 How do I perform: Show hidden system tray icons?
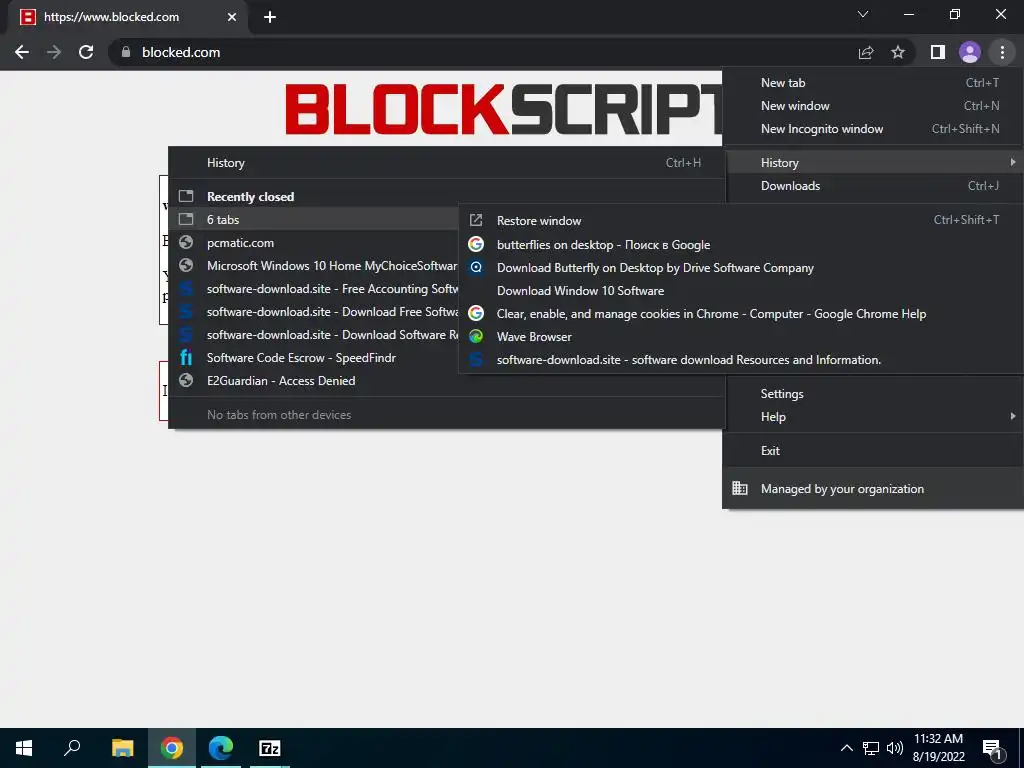pyautogui.click(x=846, y=748)
